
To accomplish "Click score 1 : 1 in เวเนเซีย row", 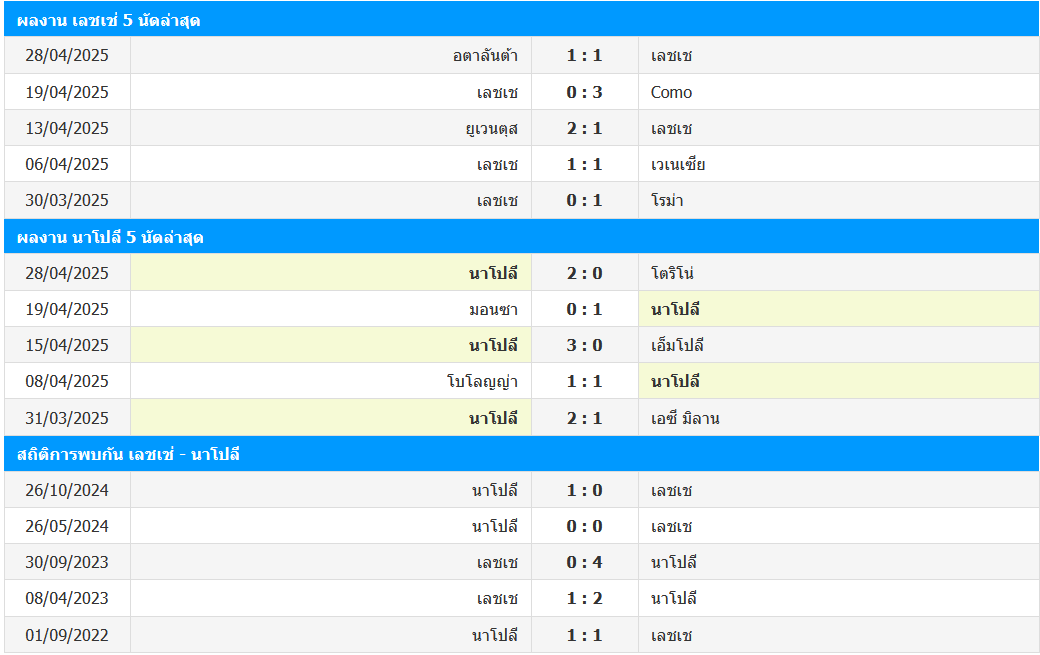I will [x=584, y=164].
